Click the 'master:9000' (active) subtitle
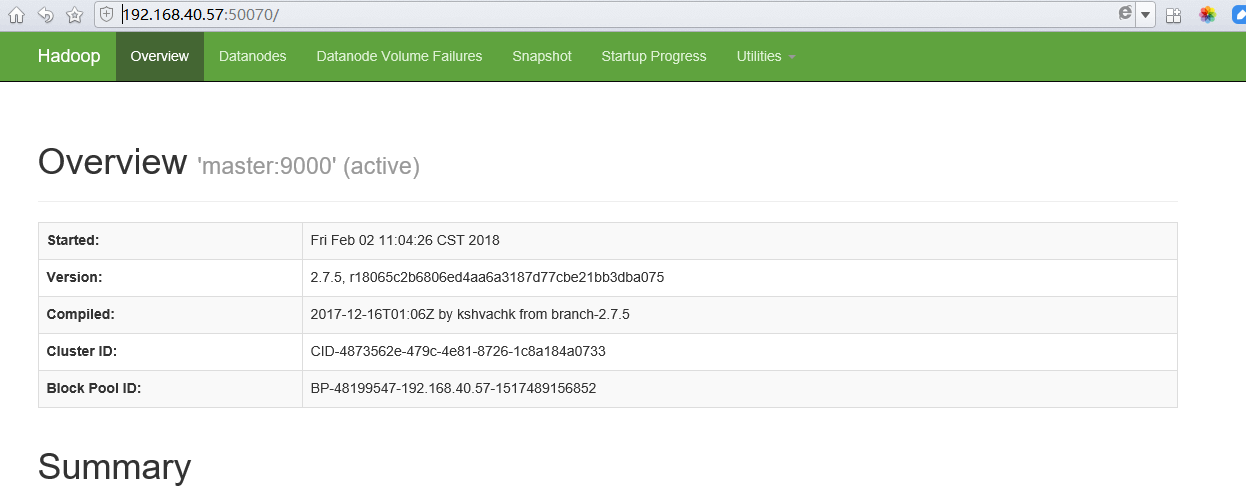 308,166
